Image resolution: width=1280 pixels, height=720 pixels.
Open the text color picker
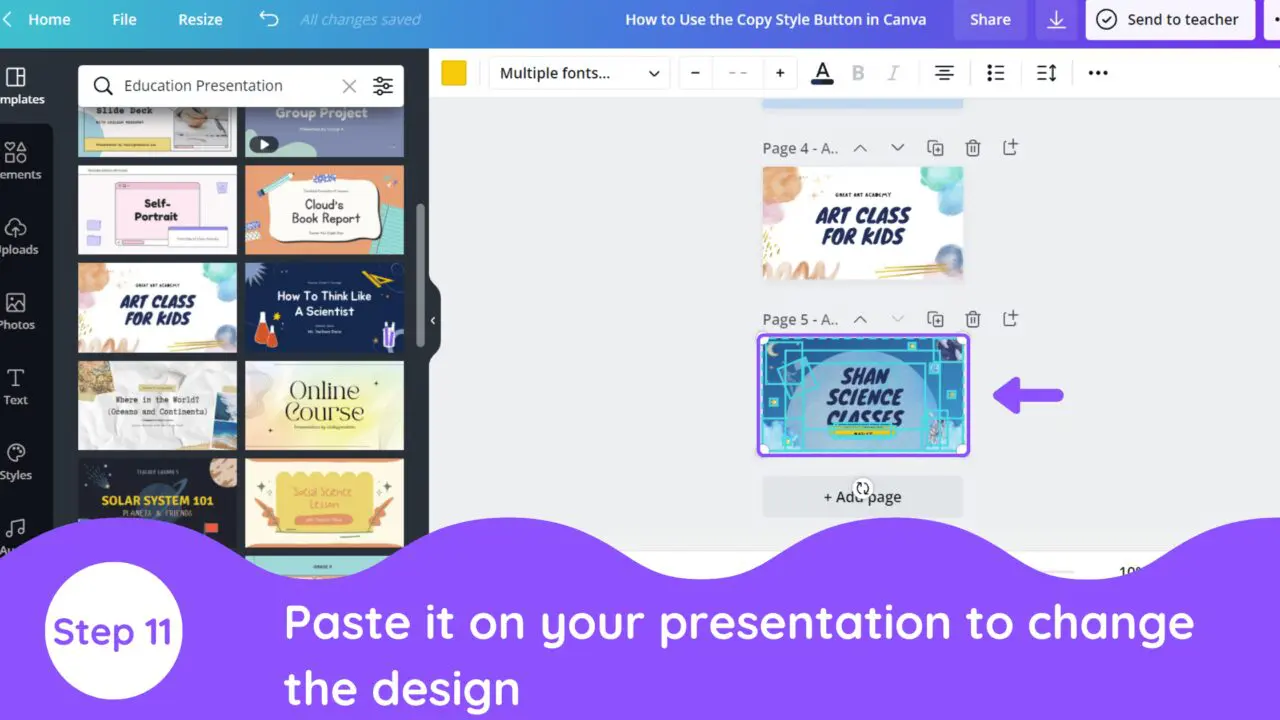pyautogui.click(x=821, y=72)
